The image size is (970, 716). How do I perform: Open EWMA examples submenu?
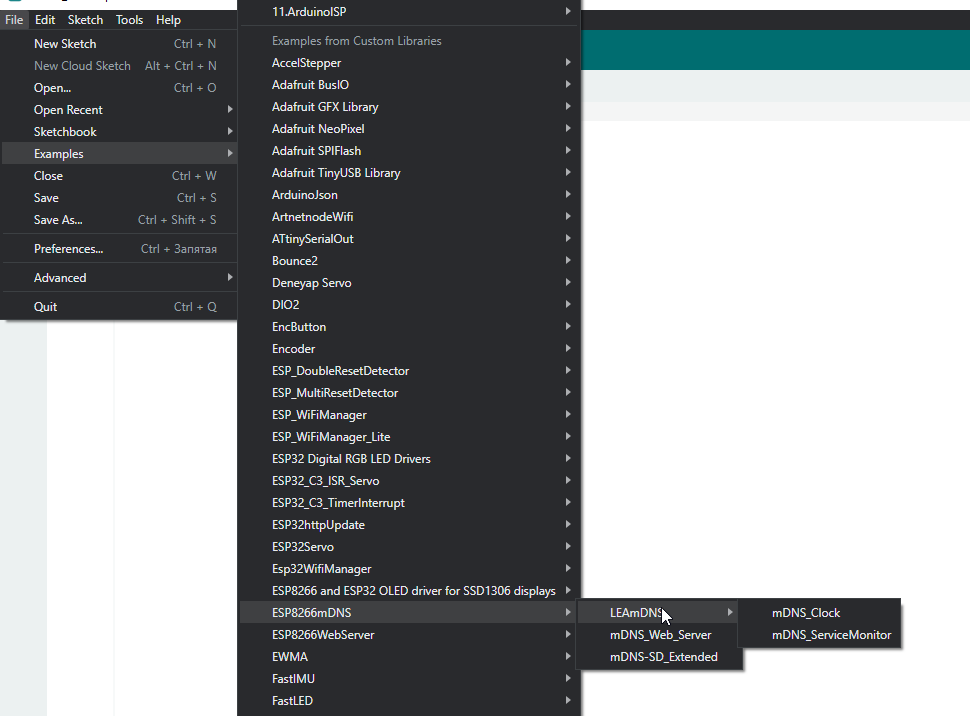click(x=409, y=657)
